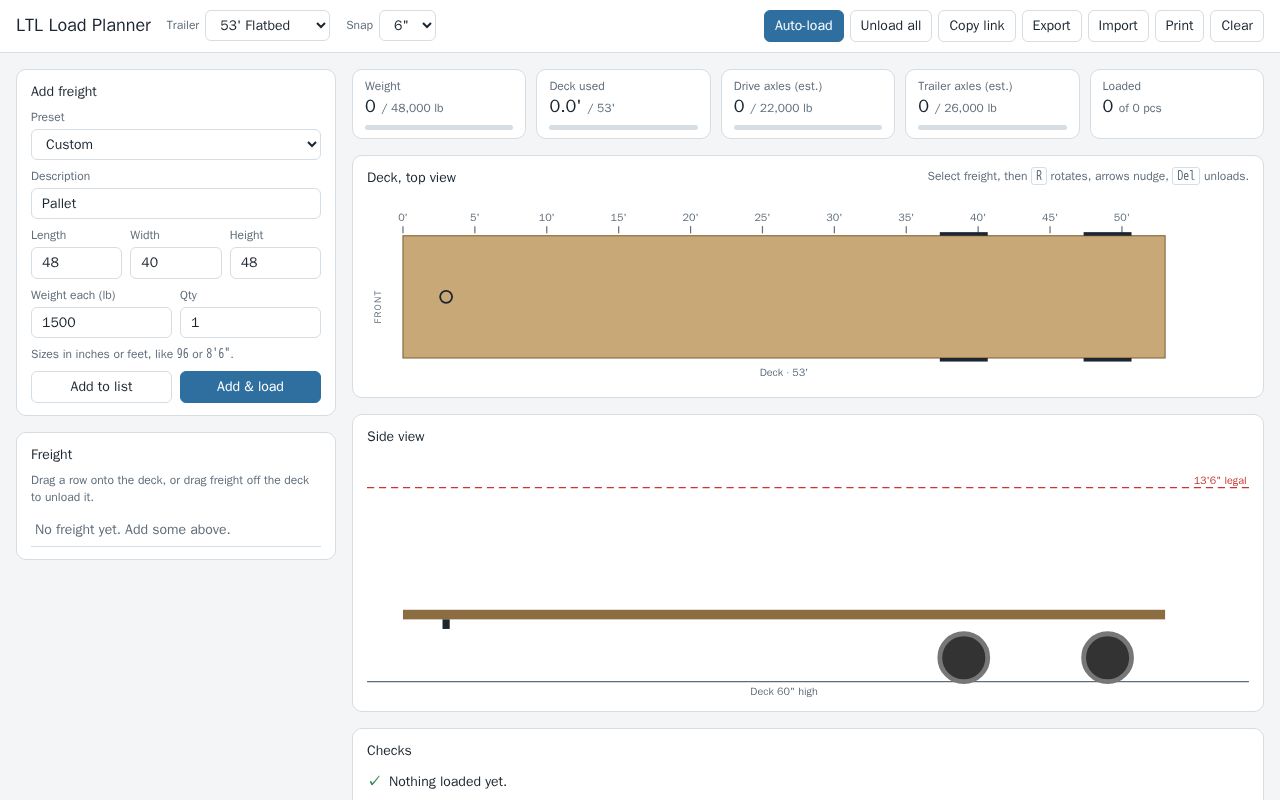
Task: Focus the Length input field
Action: coord(76,263)
